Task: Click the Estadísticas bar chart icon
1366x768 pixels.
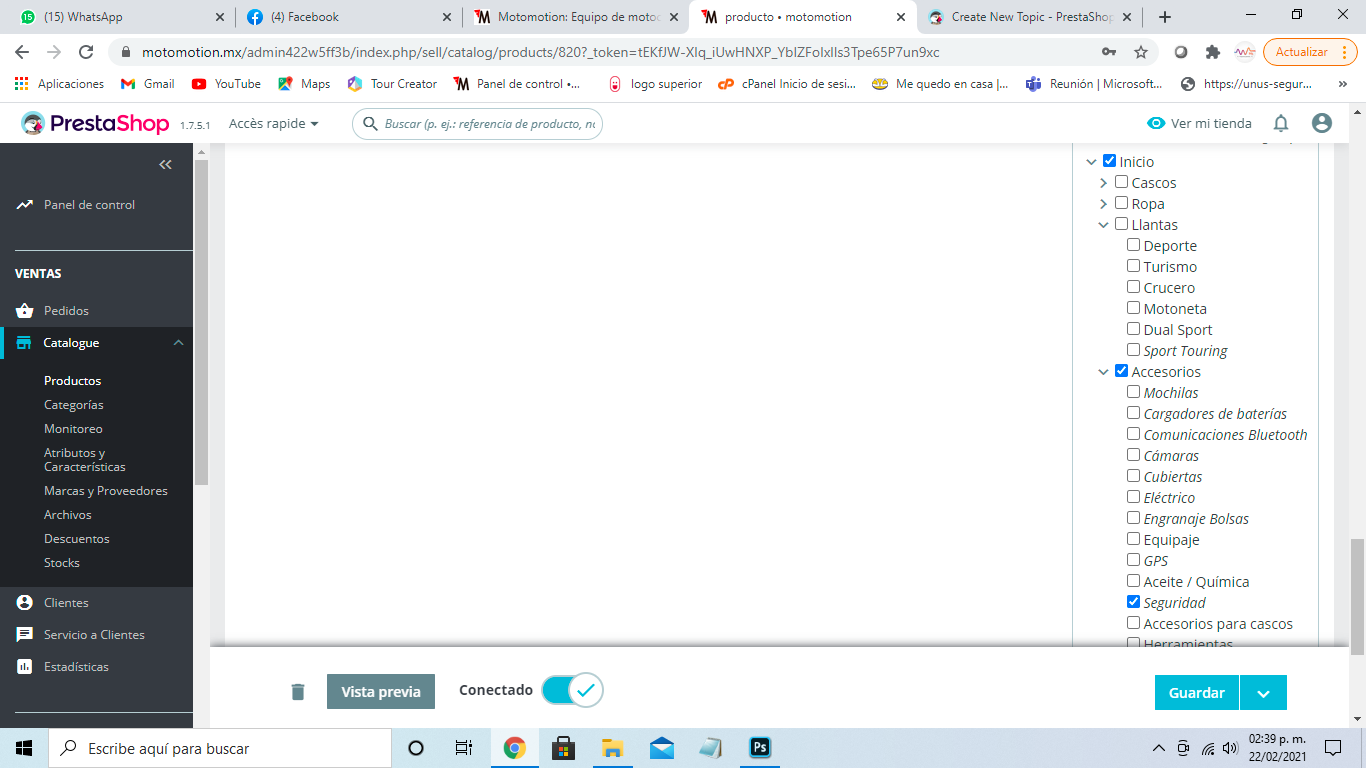Action: 25,667
